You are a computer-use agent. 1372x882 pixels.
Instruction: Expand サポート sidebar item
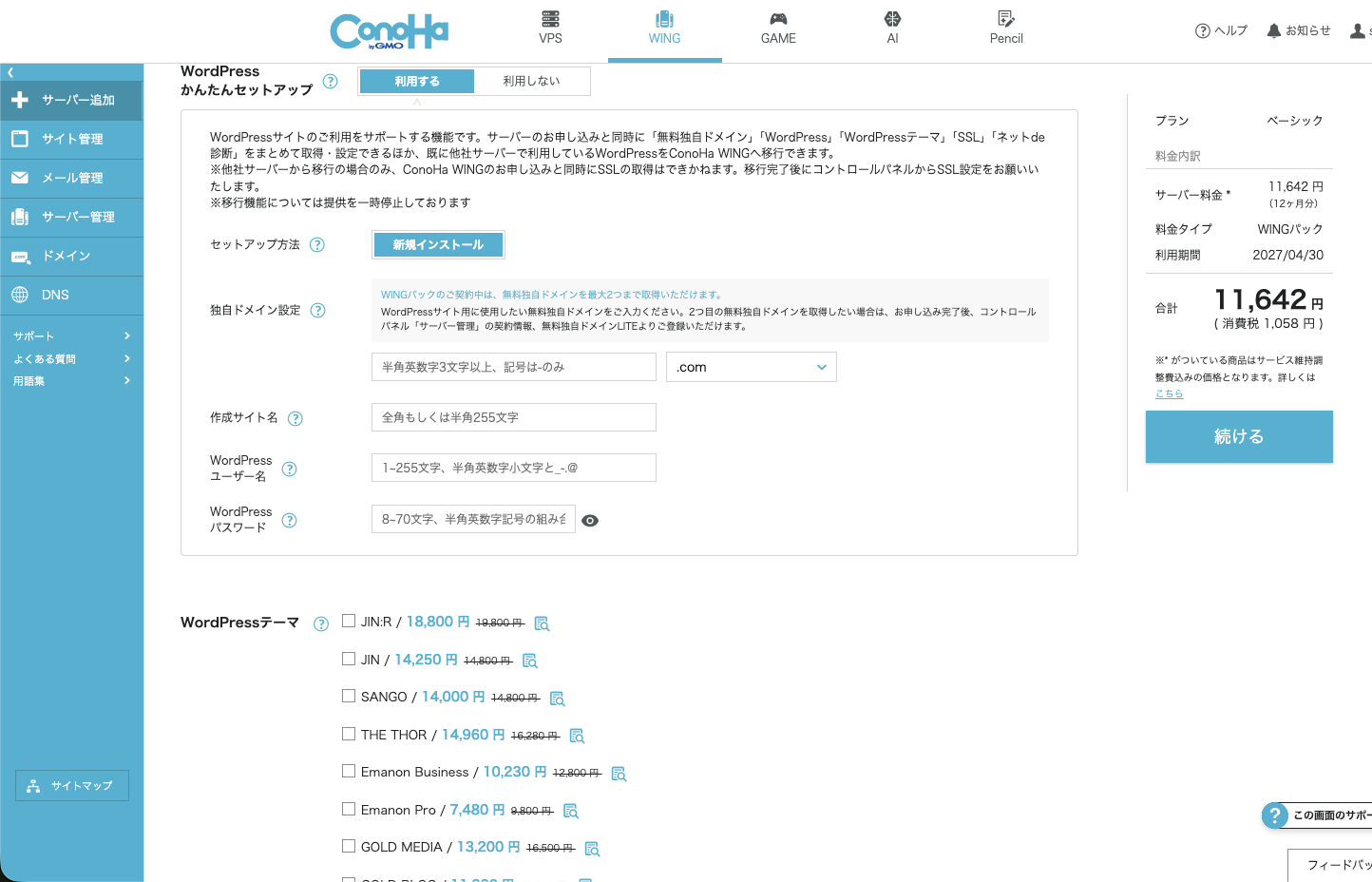pos(71,336)
